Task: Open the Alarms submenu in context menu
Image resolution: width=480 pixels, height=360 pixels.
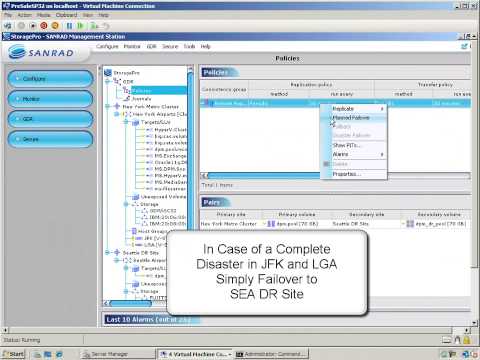Action: tap(354, 154)
